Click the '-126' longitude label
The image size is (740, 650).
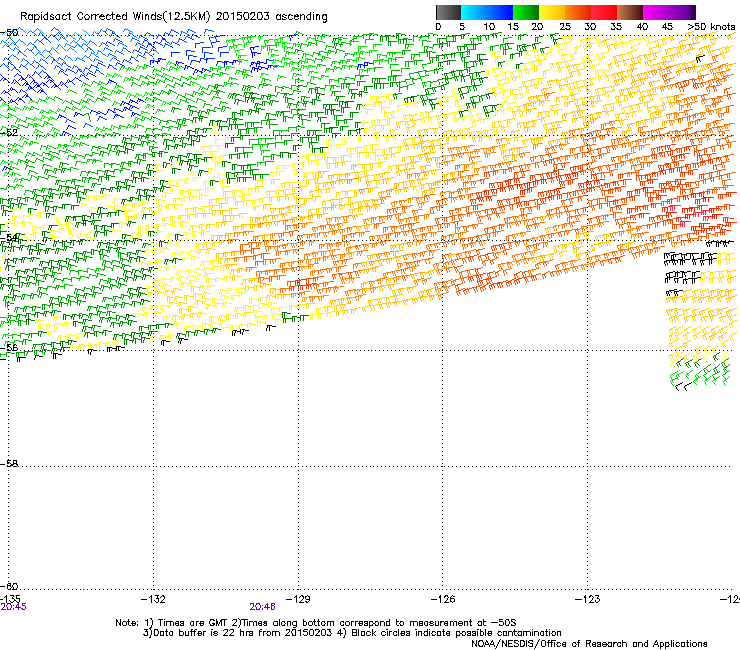coord(443,599)
